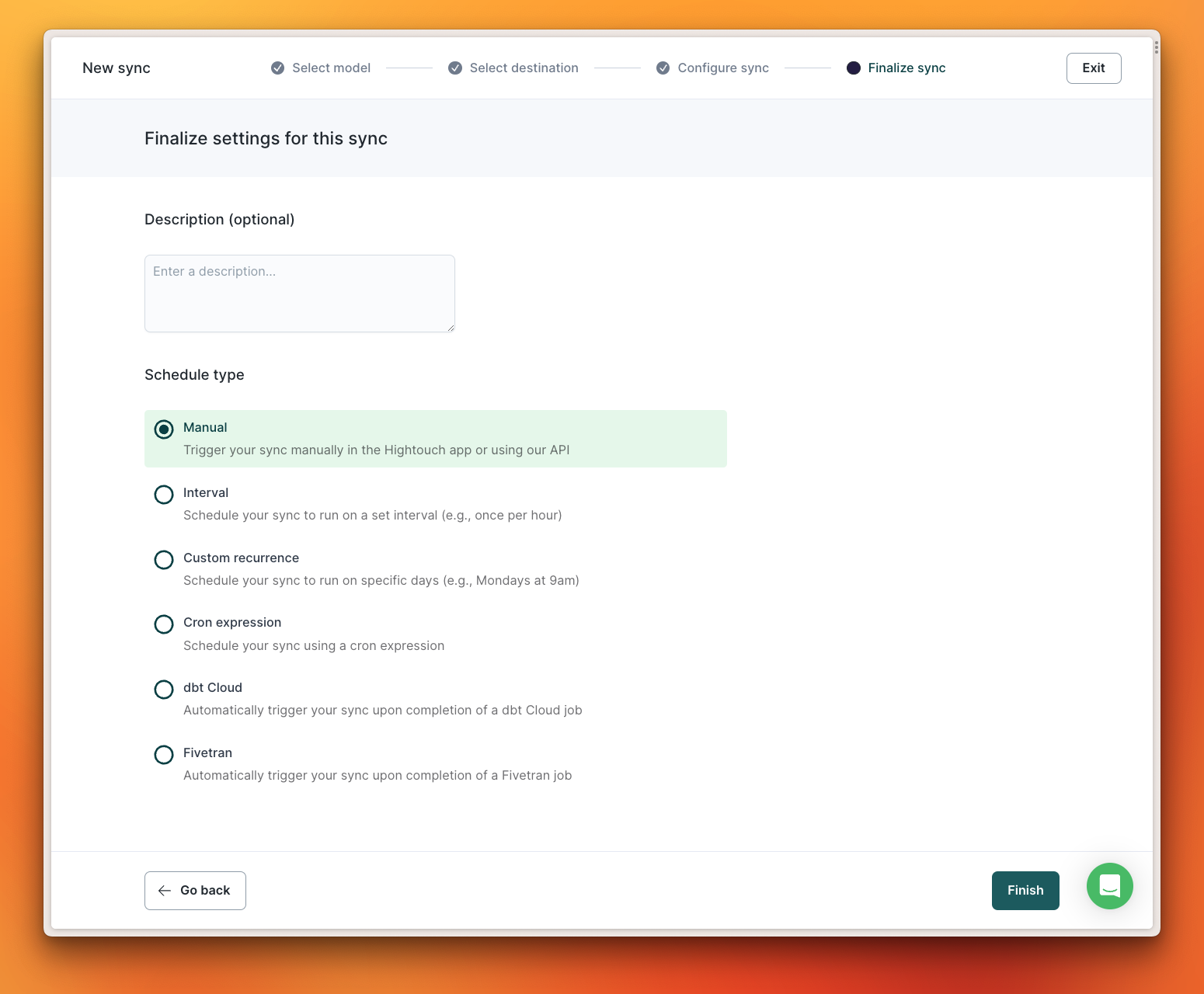Screen dimensions: 1204x994
Task: Click the description entry field
Action: coord(299,293)
